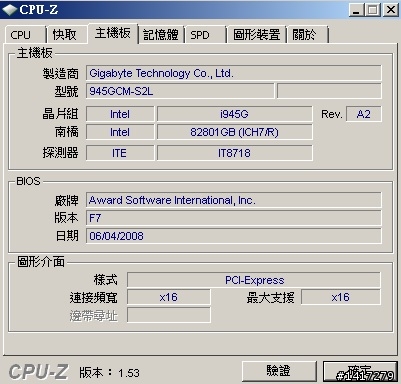
Task: Open the 快取 tab
Action: (67, 35)
